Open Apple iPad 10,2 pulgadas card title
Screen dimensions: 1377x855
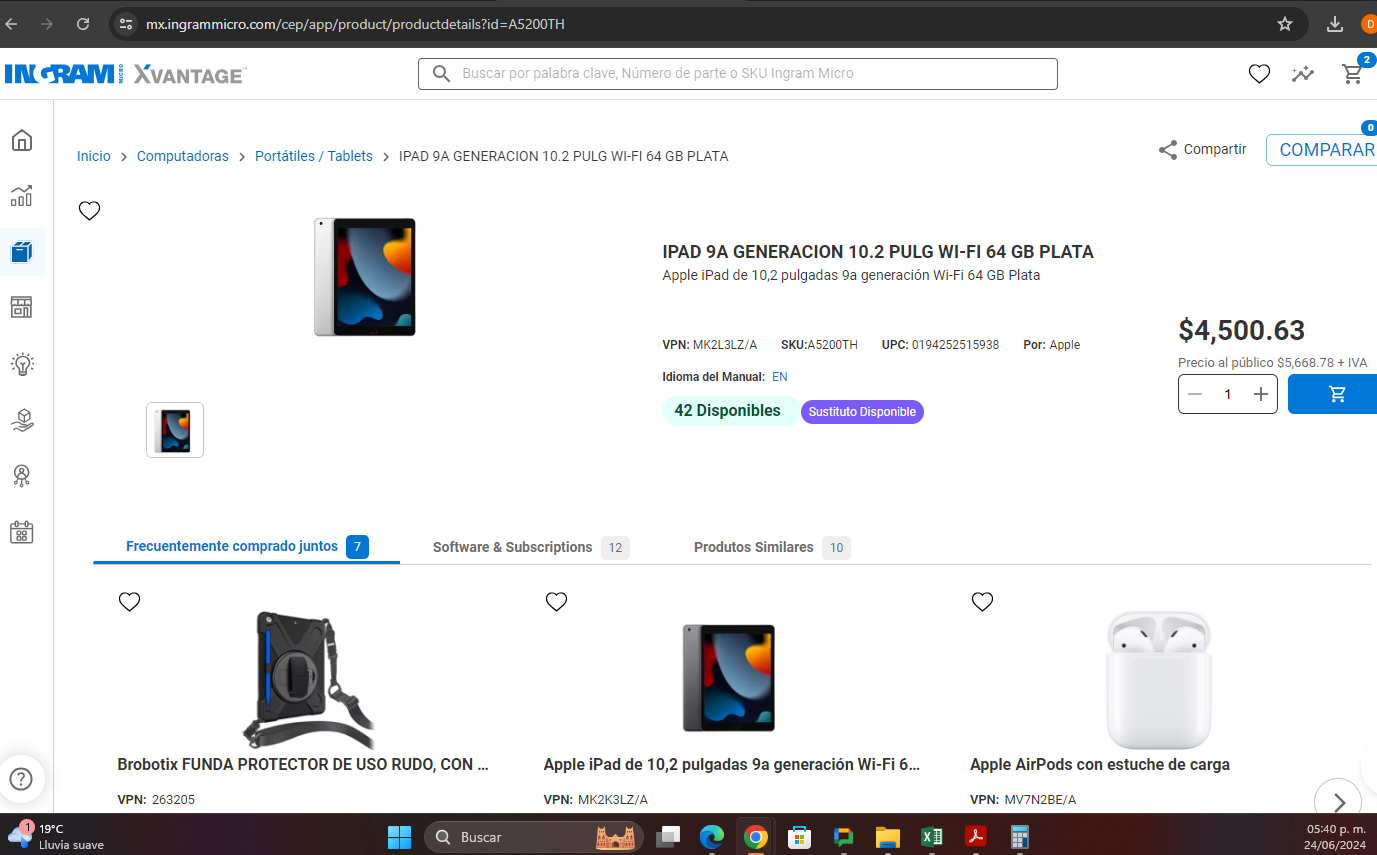coord(731,764)
